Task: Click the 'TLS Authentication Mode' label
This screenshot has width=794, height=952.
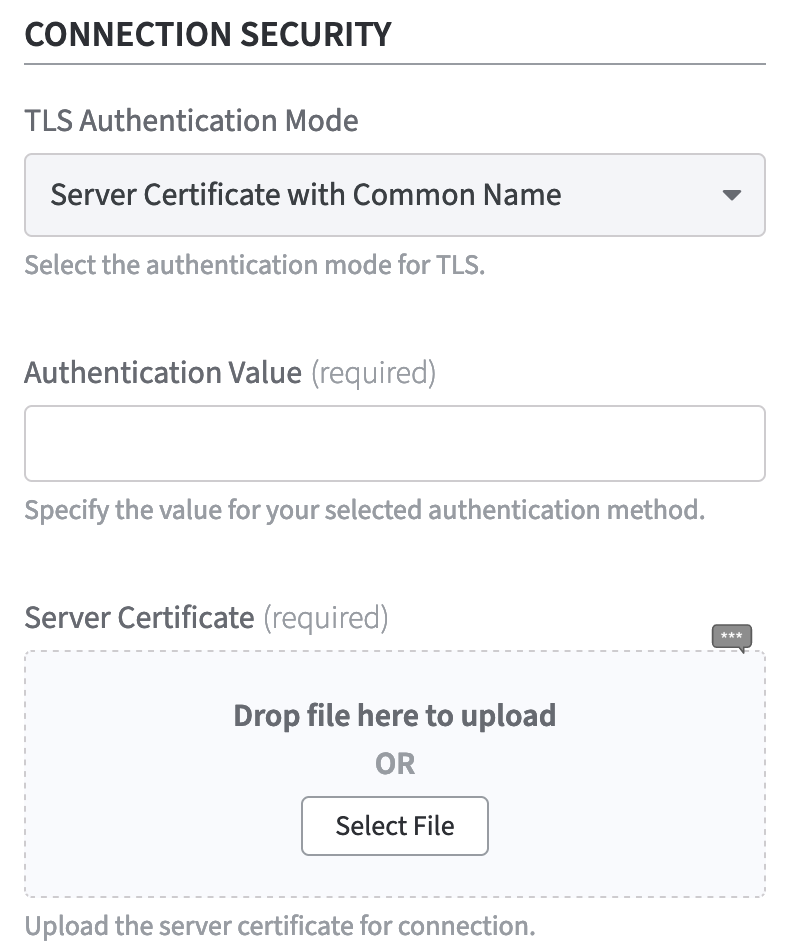Action: 191,121
